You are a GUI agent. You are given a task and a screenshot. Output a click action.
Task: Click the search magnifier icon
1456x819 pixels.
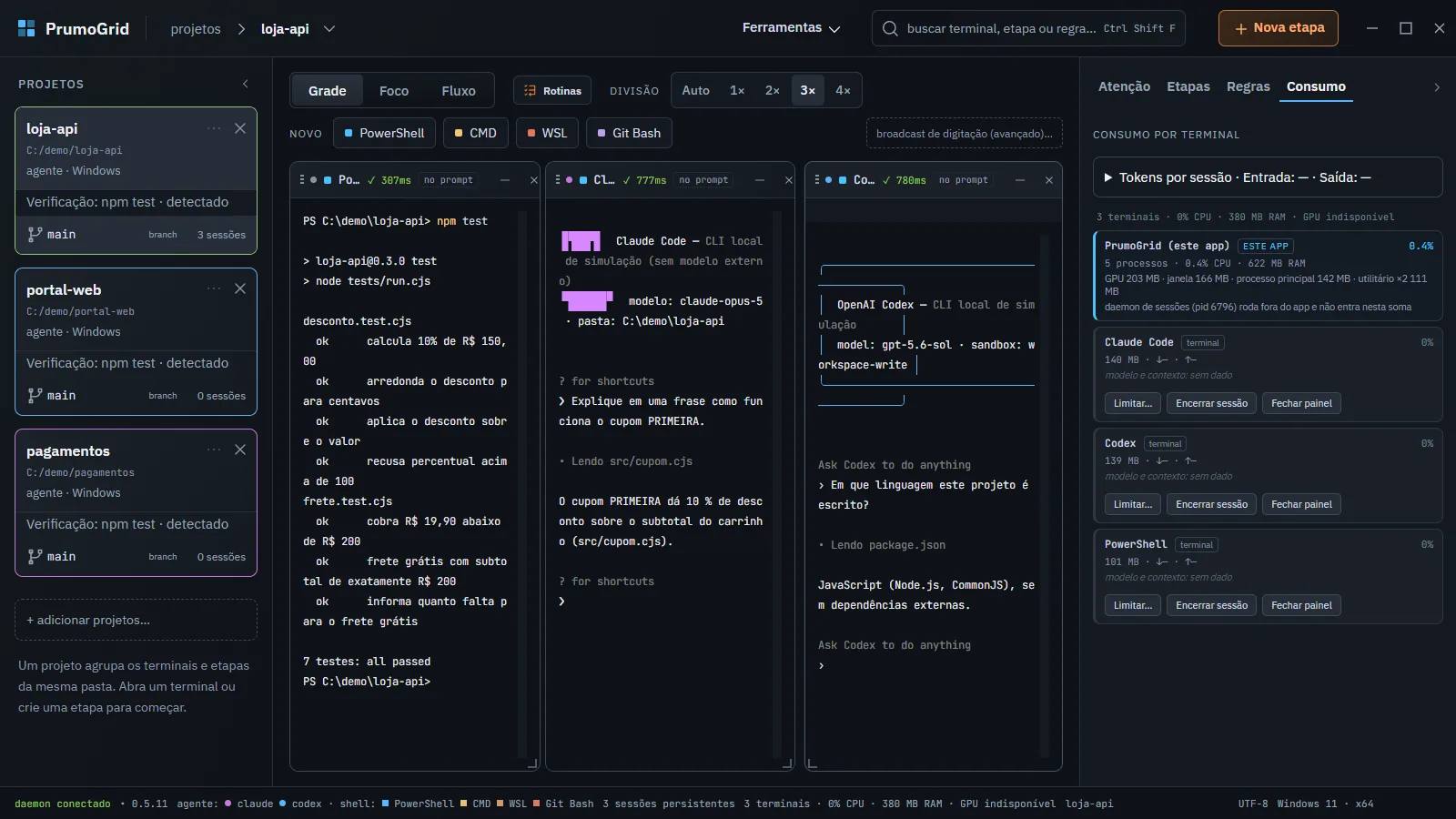tap(890, 28)
